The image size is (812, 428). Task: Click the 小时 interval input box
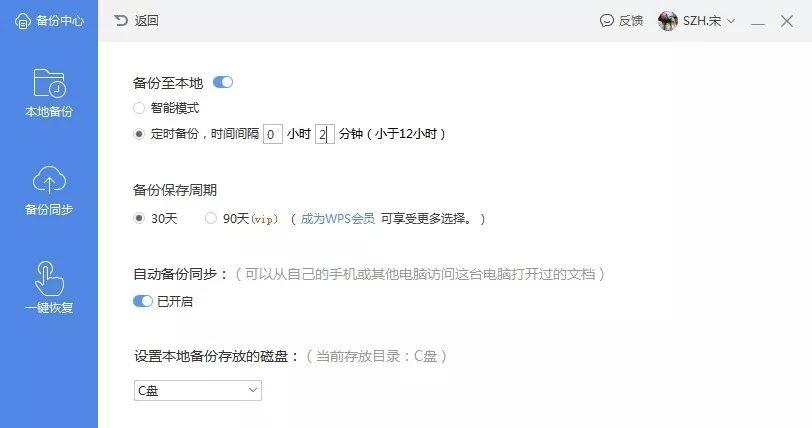pos(273,134)
